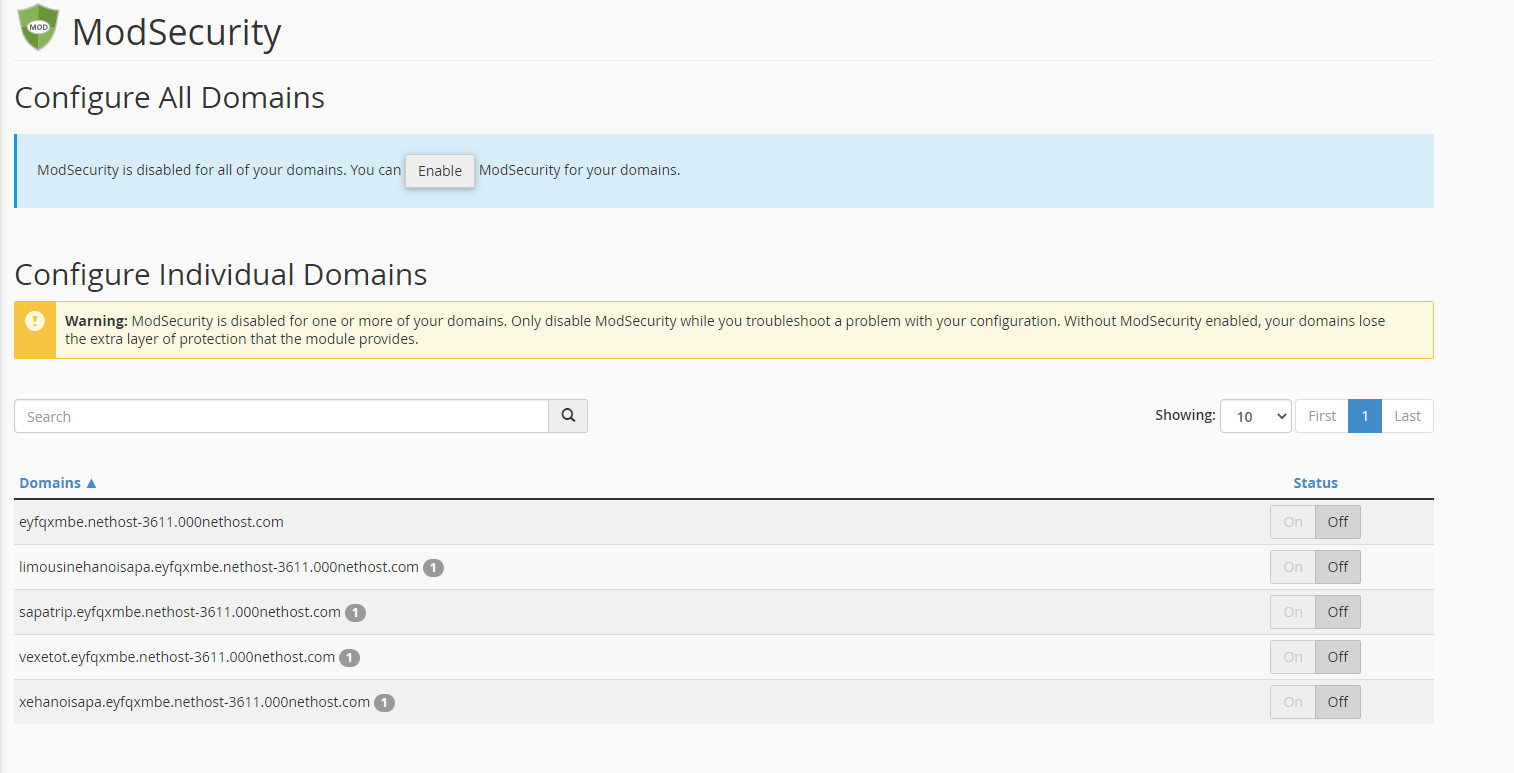Focus the domain Search input field
Viewport: 1514px width, 773px height.
point(281,416)
